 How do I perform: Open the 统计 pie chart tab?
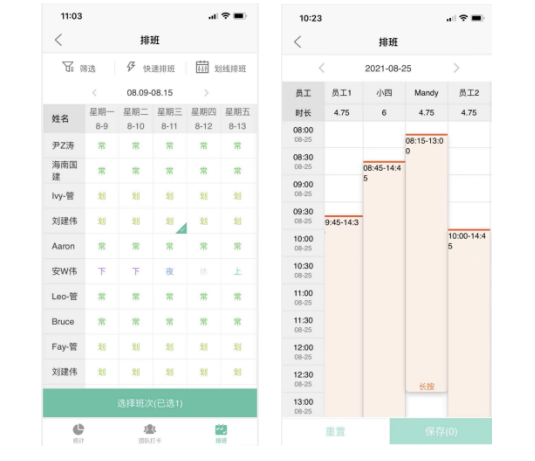point(78,433)
